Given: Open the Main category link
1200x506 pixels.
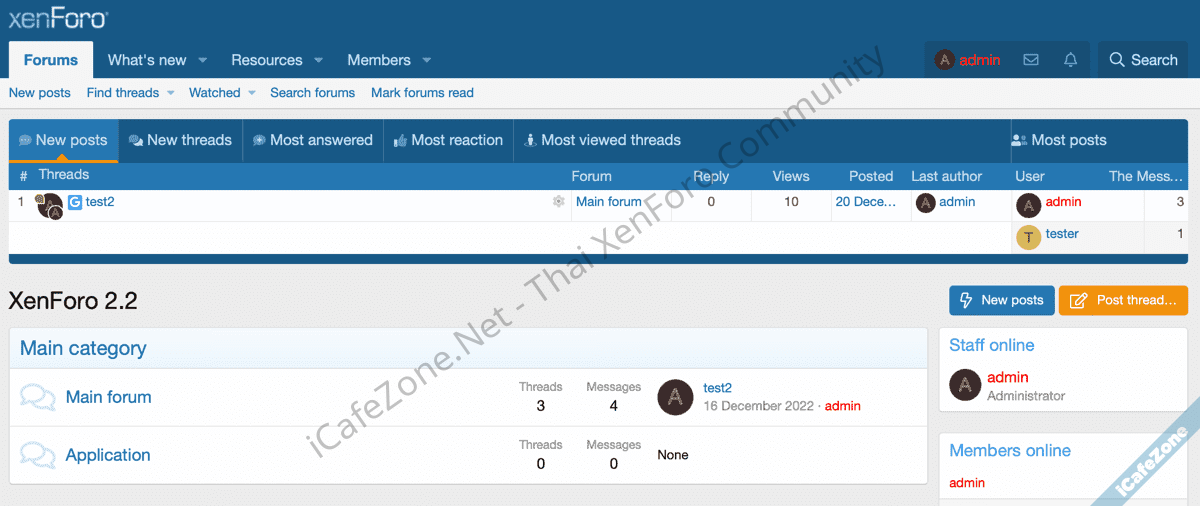Looking at the screenshot, I should [83, 348].
